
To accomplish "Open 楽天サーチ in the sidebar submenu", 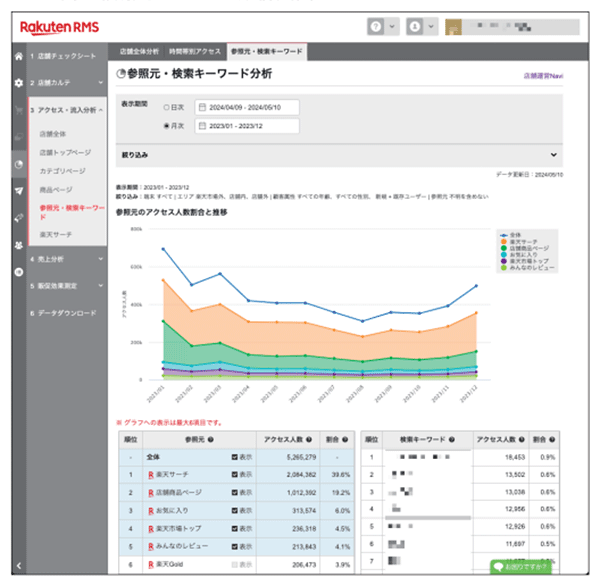I will click(x=56, y=234).
